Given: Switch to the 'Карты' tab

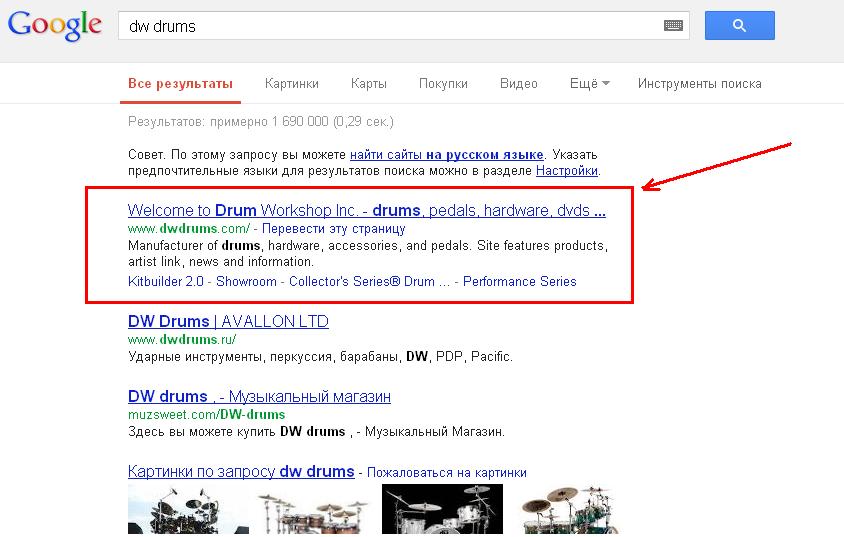Looking at the screenshot, I should [x=369, y=83].
